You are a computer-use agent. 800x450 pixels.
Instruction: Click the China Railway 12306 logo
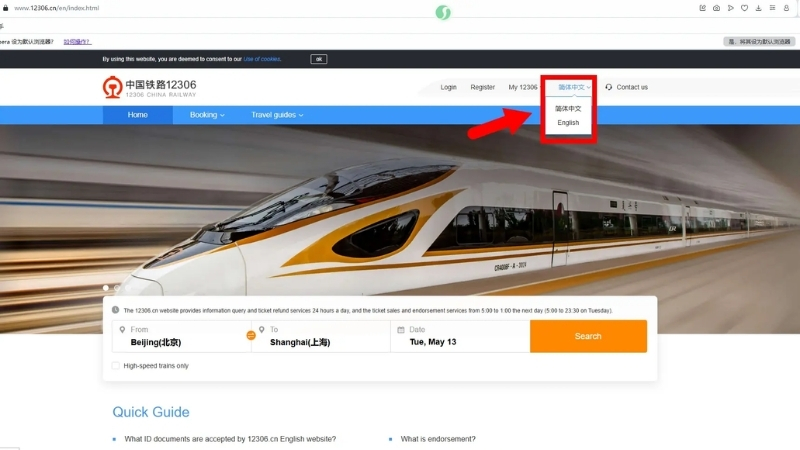(x=149, y=87)
